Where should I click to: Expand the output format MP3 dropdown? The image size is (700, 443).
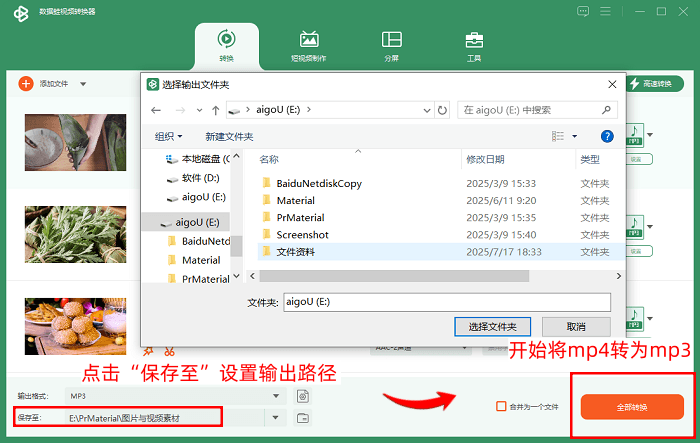coord(276,396)
